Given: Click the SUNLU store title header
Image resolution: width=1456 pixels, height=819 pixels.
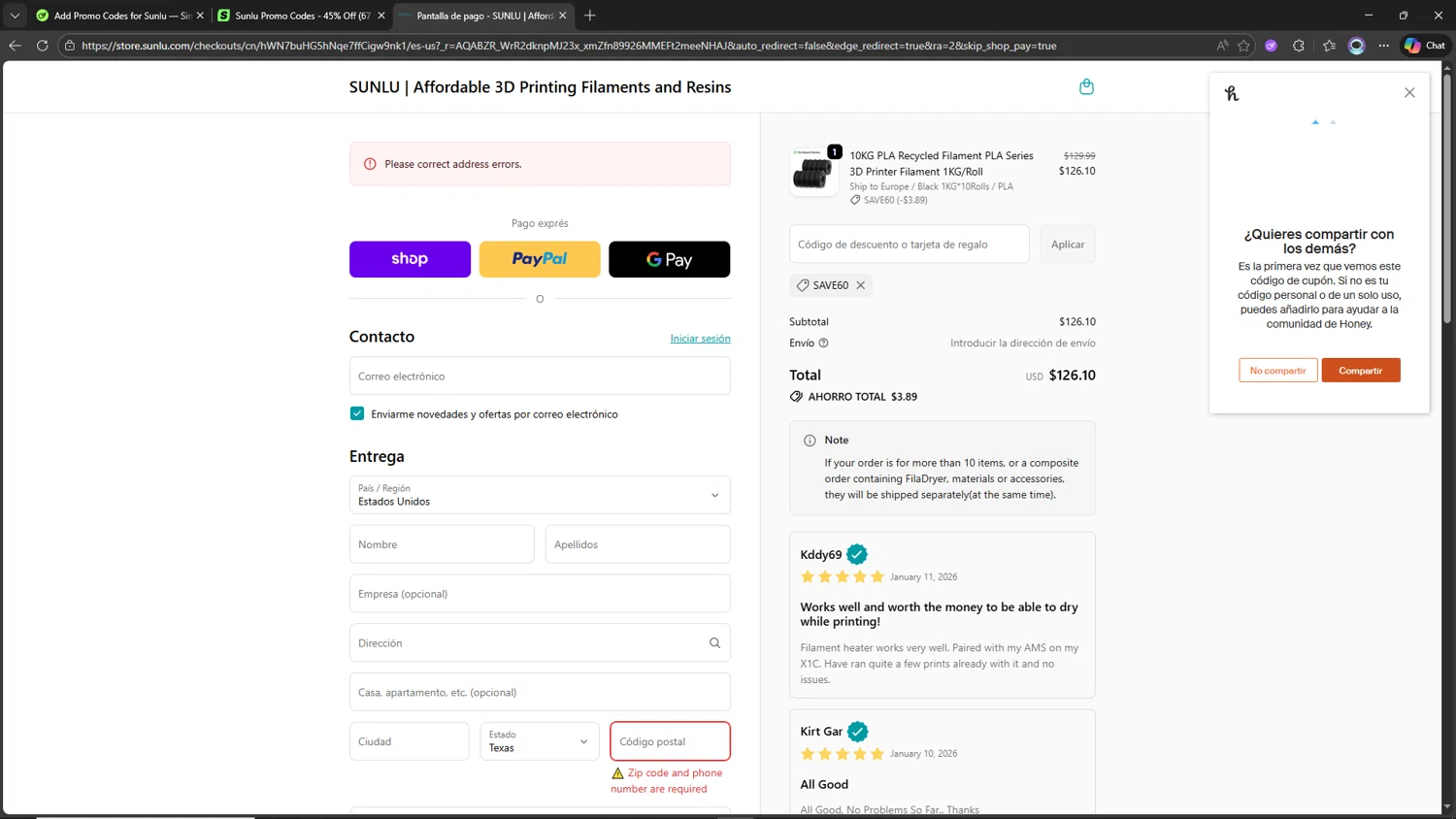Looking at the screenshot, I should [540, 87].
